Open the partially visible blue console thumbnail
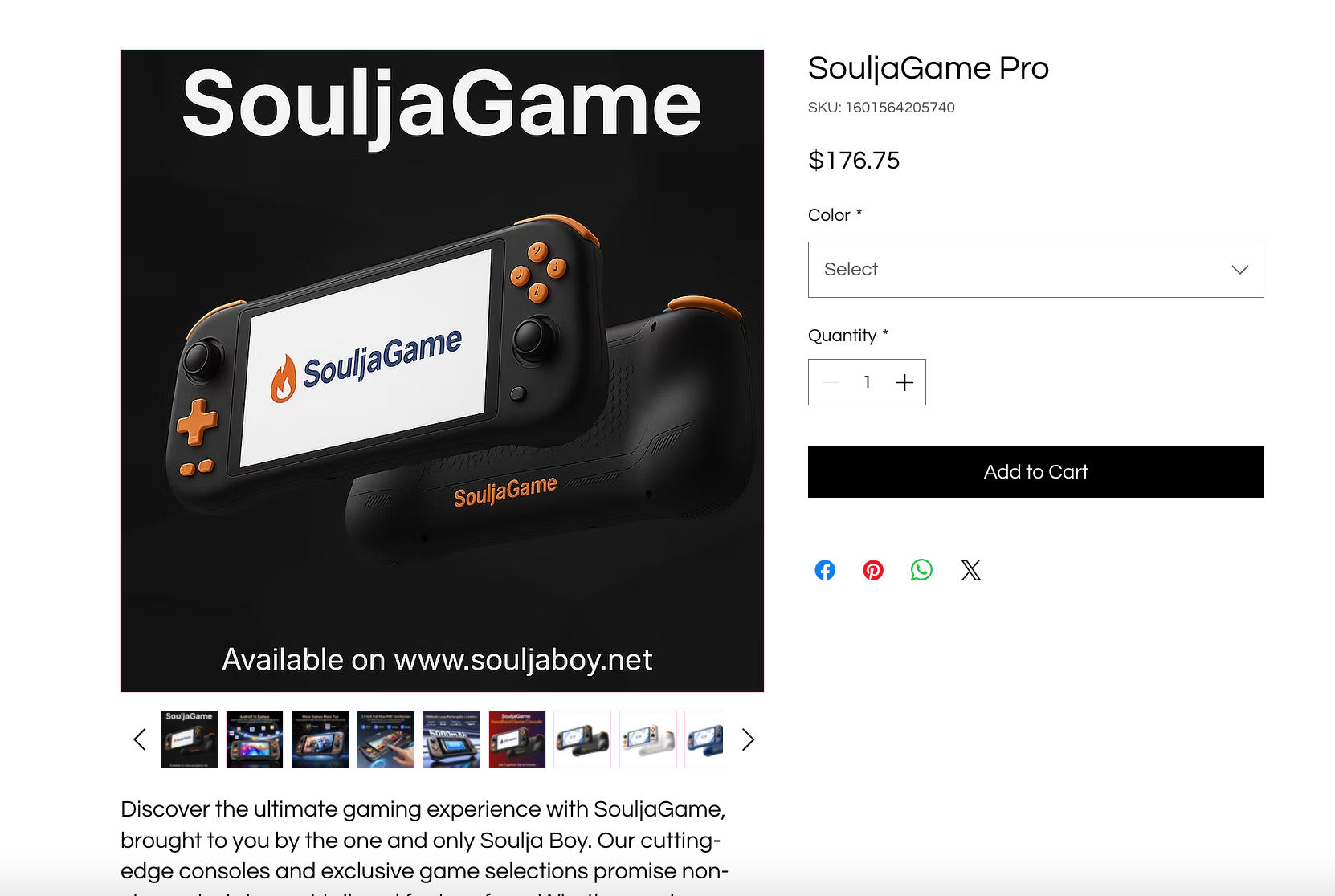 click(x=705, y=739)
